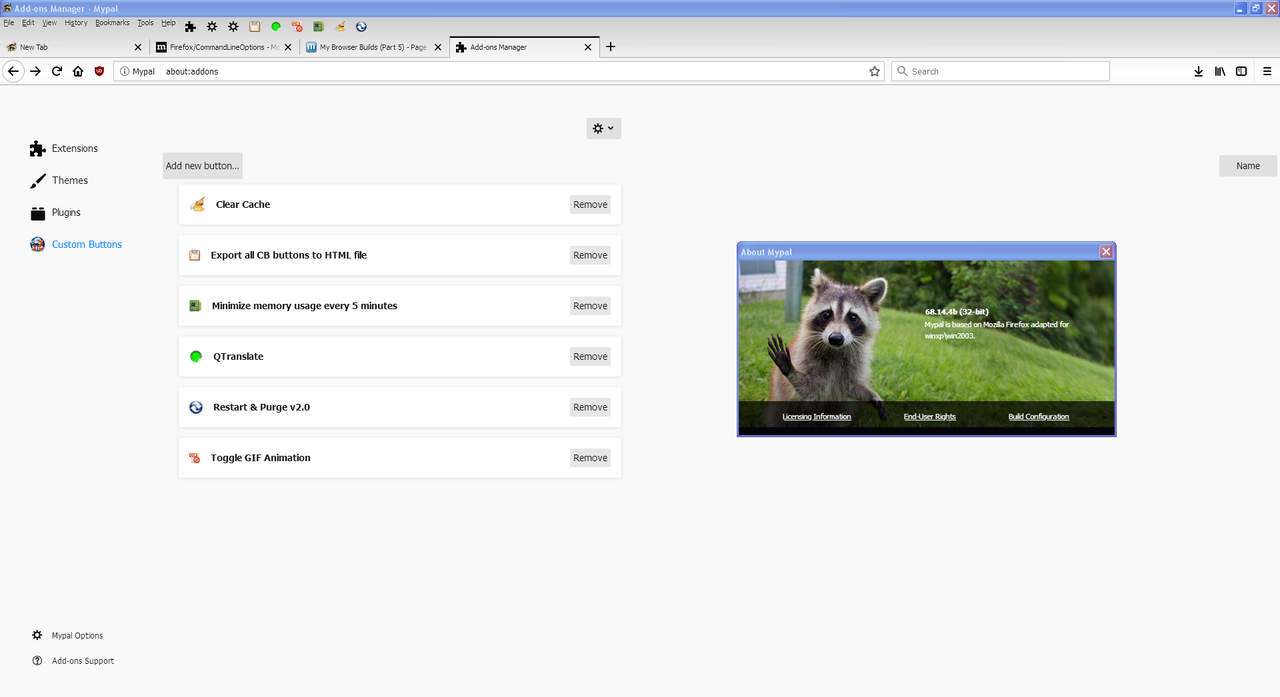This screenshot has width=1280, height=697.
Task: Click the Restart & Purge globe toolbar icon
Action: pos(361,26)
